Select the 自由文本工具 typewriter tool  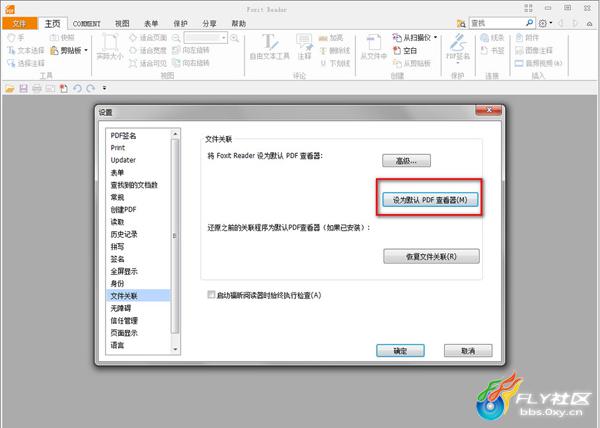pyautogui.click(x=269, y=47)
